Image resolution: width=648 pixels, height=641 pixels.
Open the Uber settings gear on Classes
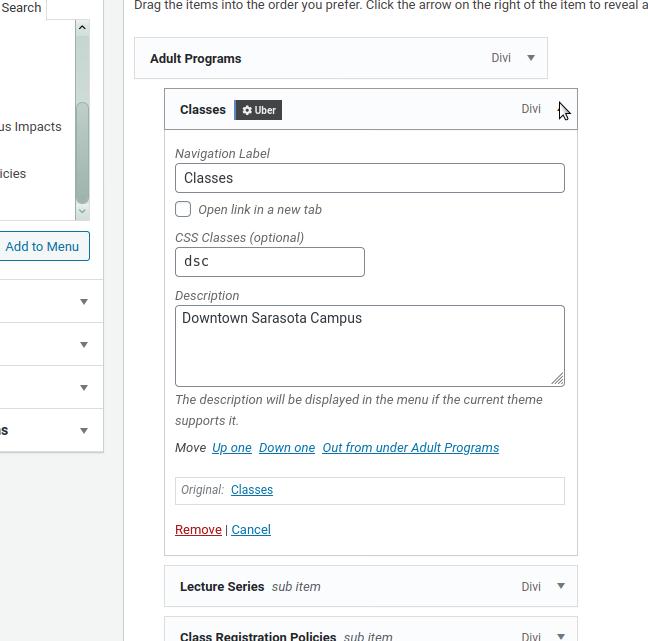click(258, 110)
